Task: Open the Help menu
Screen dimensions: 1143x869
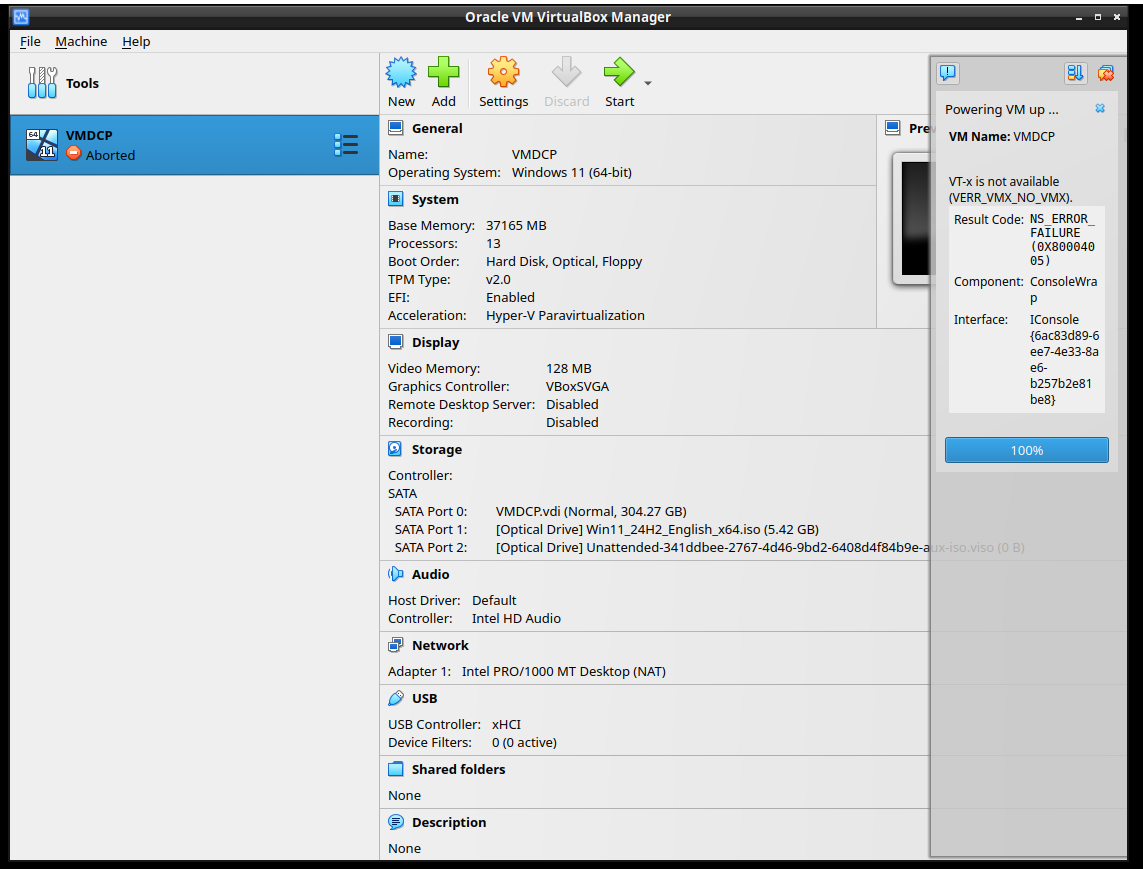Action: 136,41
